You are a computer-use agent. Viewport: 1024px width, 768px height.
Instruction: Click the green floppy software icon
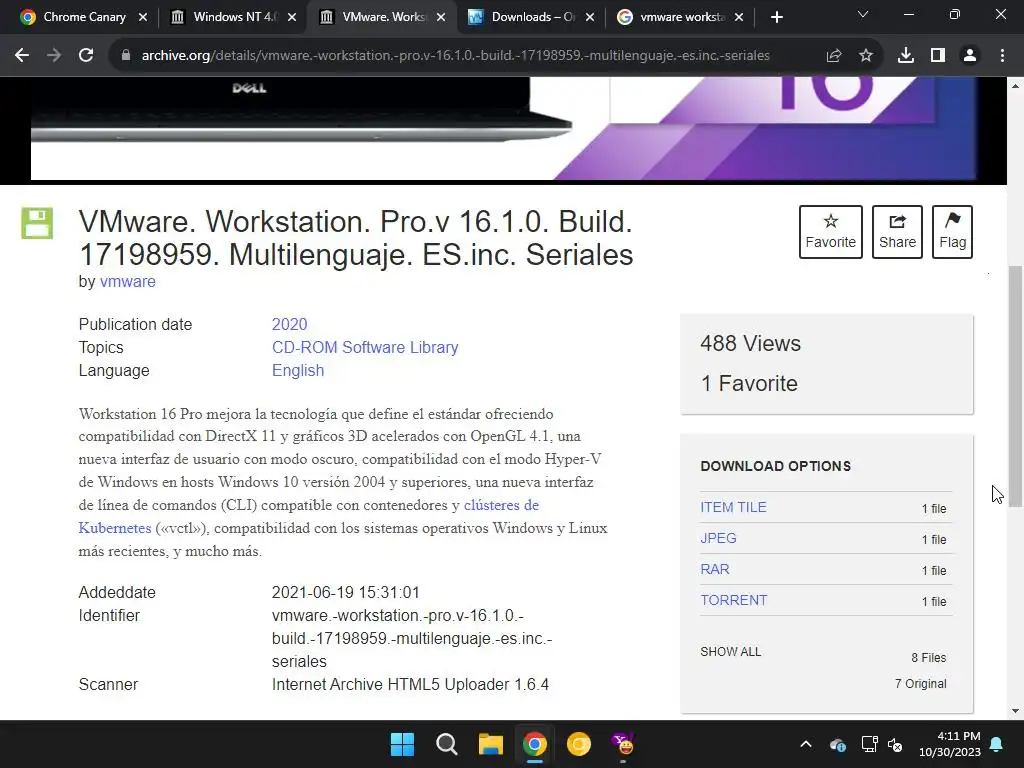[x=37, y=223]
